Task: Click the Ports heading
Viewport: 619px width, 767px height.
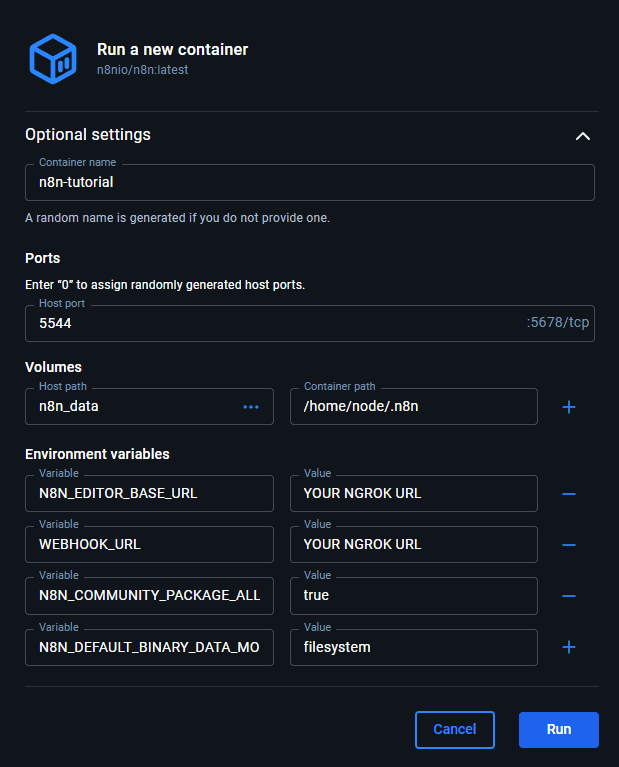Action: pyautogui.click(x=43, y=258)
